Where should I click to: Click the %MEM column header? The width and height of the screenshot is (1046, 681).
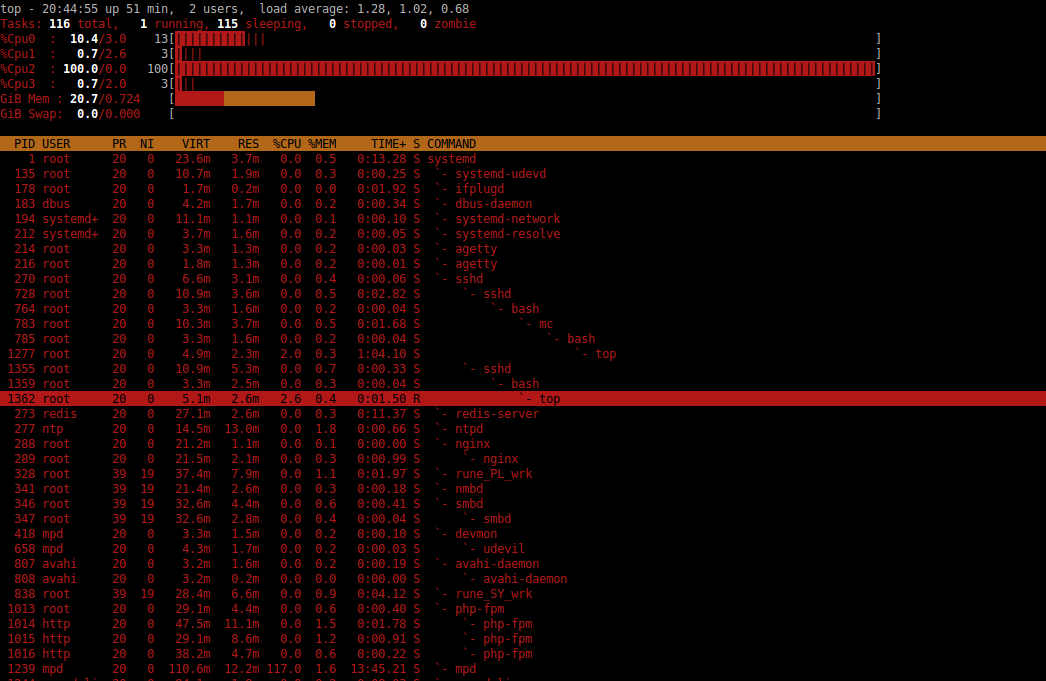[322, 144]
